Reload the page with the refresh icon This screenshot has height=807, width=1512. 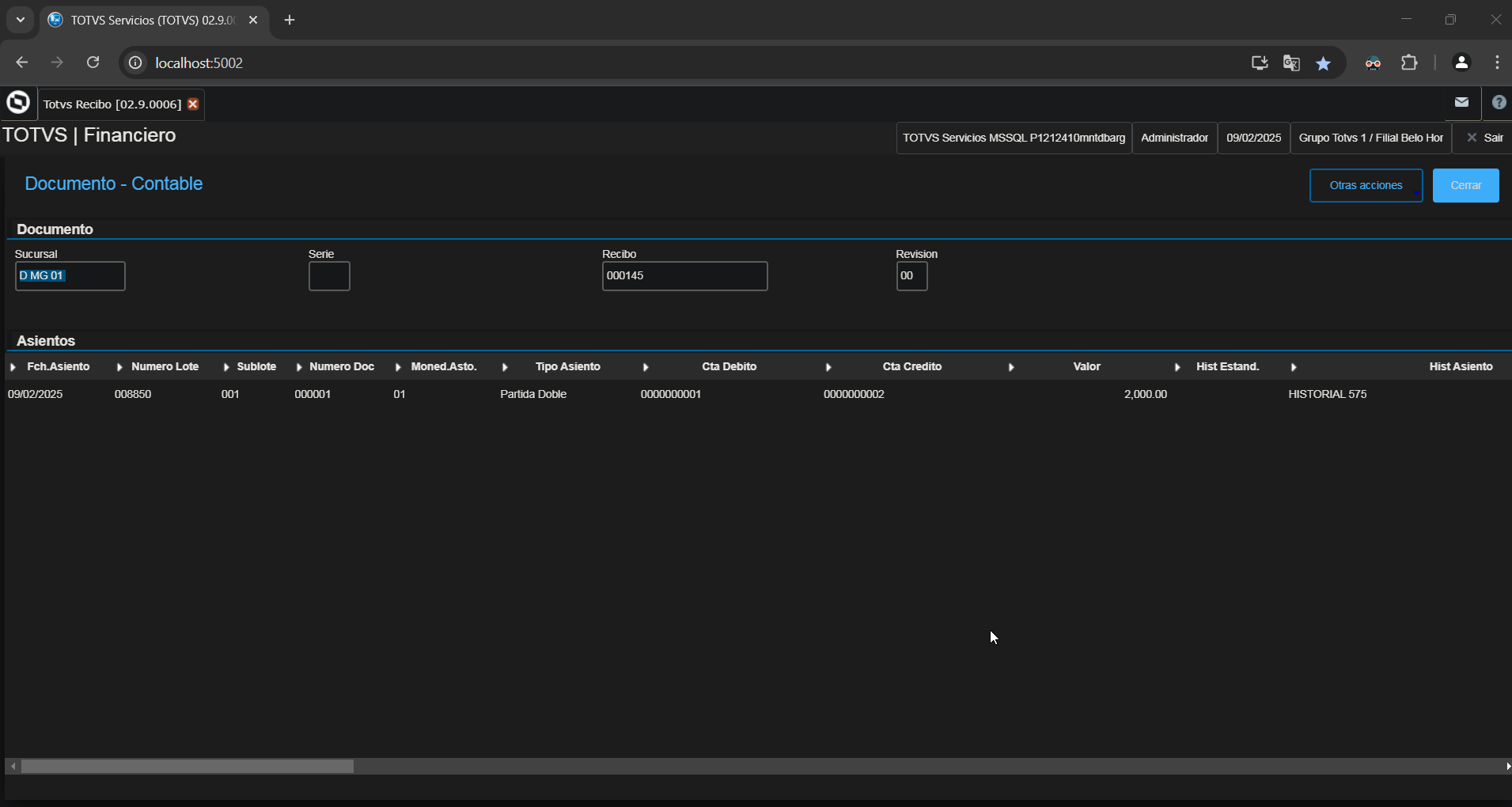click(x=93, y=63)
